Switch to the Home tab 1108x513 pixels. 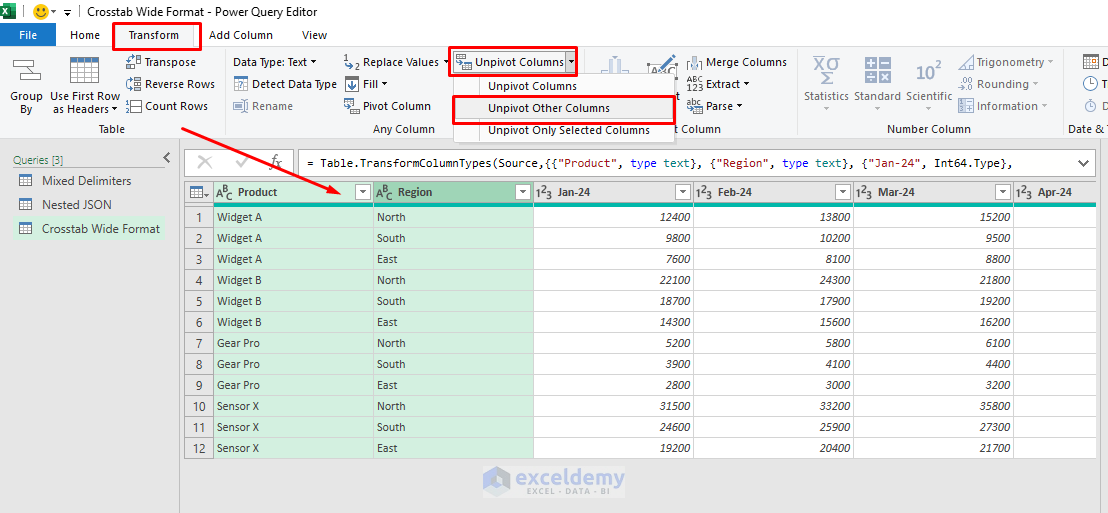[x=85, y=35]
